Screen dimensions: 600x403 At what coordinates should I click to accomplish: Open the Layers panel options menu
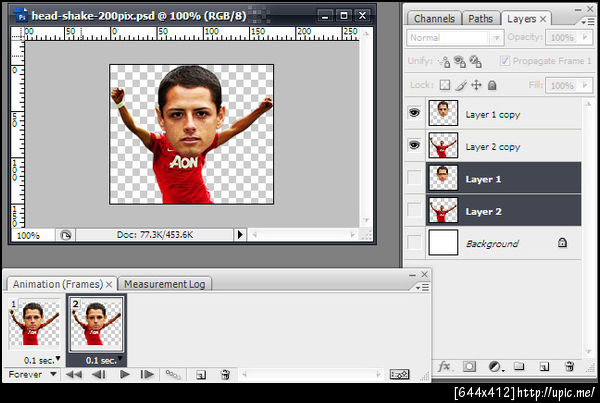click(588, 22)
